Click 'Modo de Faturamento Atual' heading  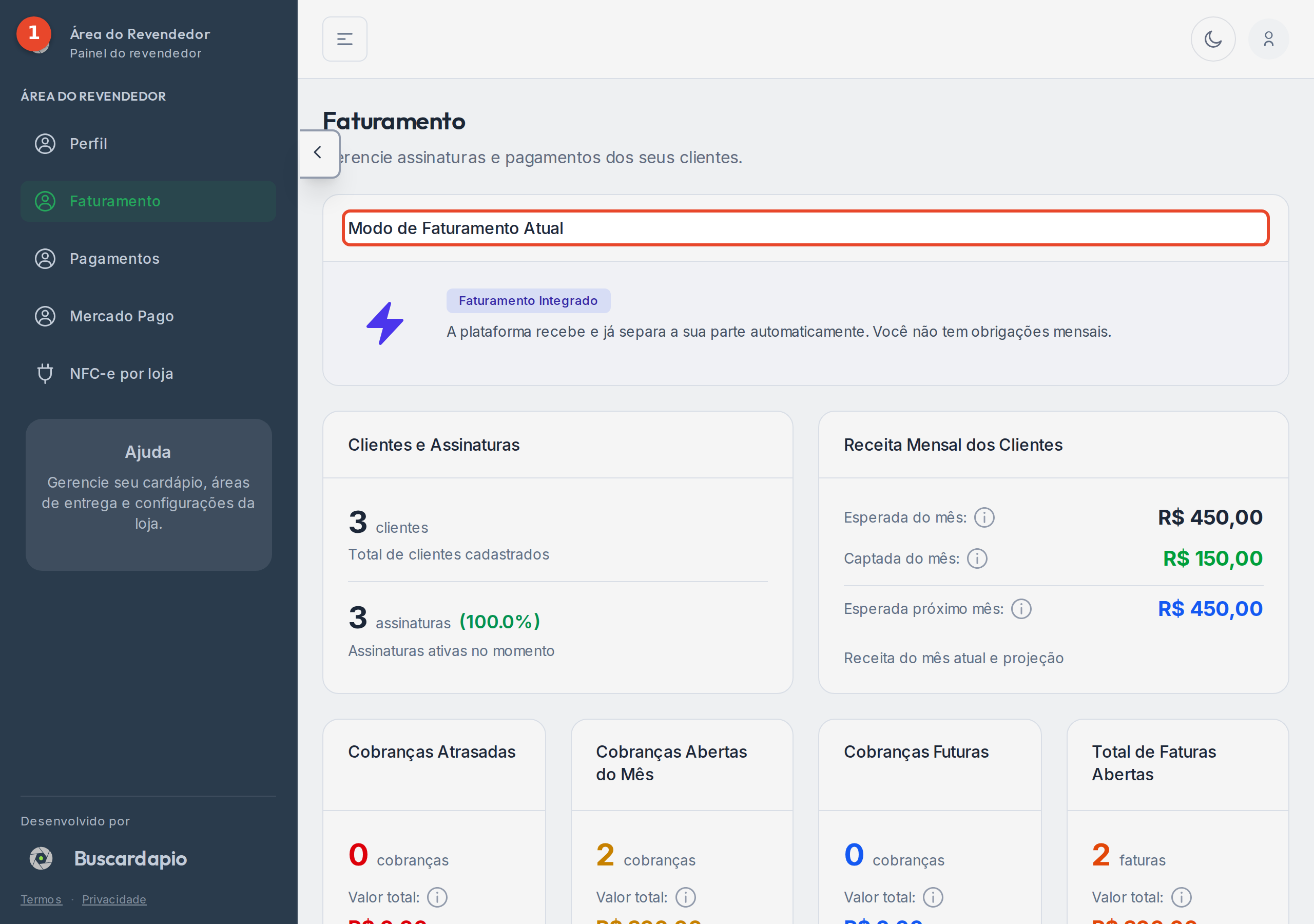point(456,228)
